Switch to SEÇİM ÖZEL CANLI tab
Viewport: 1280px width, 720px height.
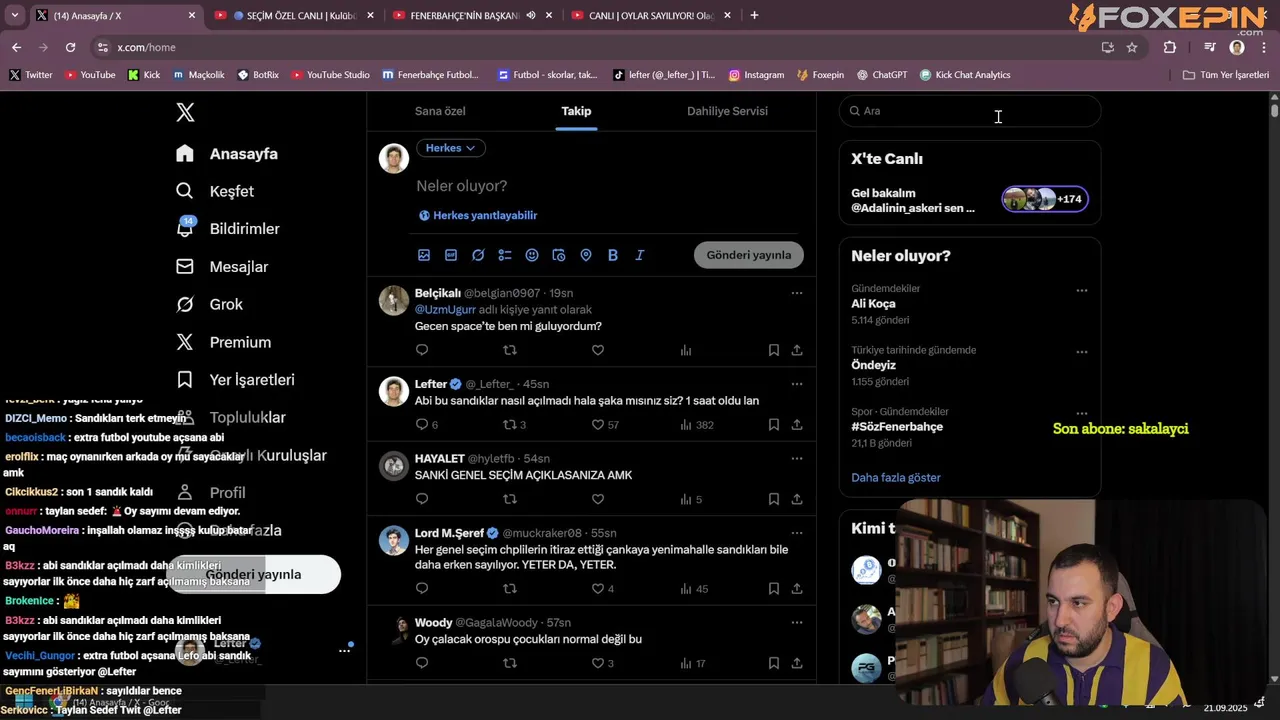click(x=295, y=16)
